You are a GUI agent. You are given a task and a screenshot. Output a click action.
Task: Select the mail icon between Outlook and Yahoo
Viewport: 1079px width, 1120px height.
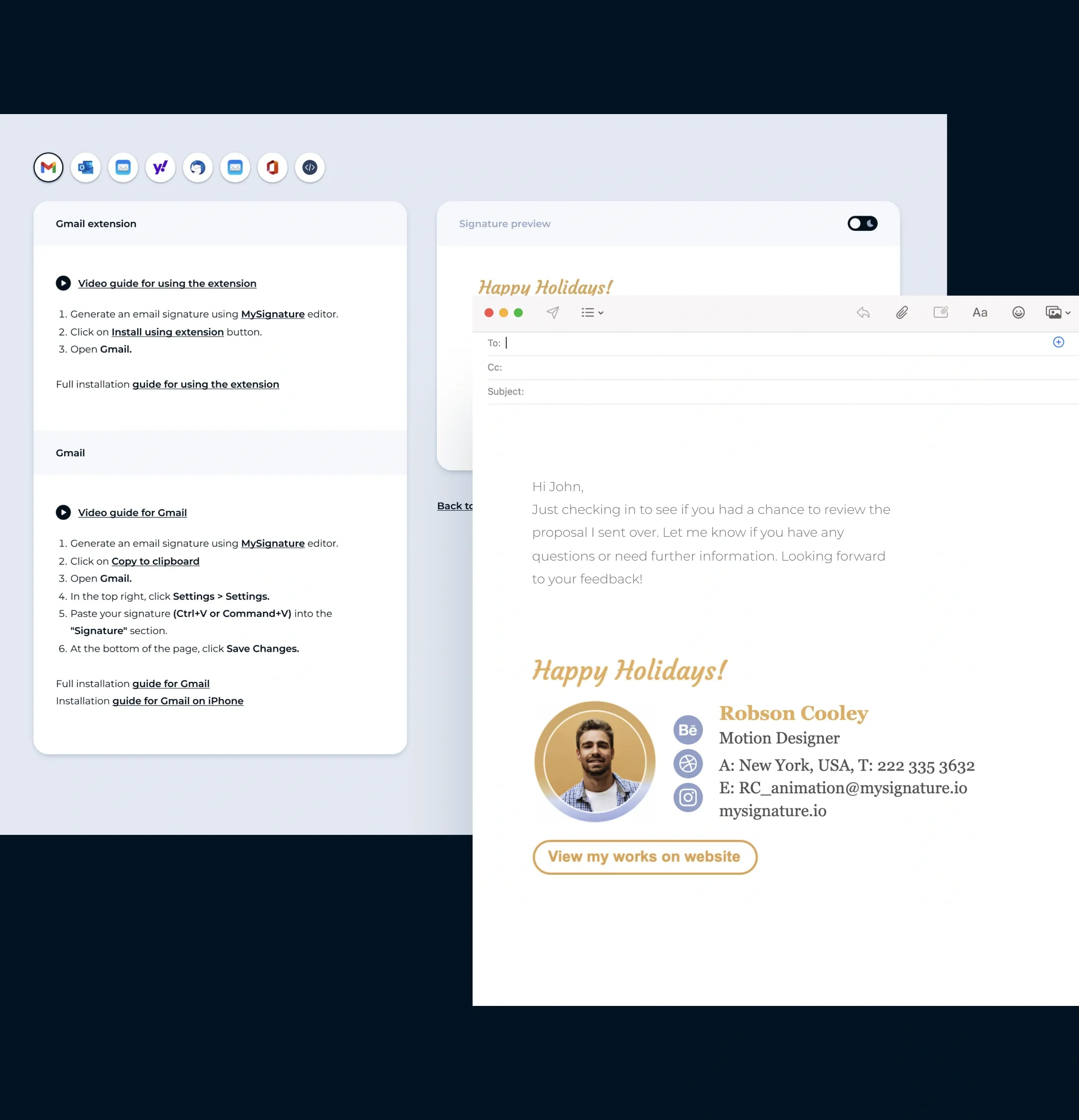pyautogui.click(x=123, y=167)
